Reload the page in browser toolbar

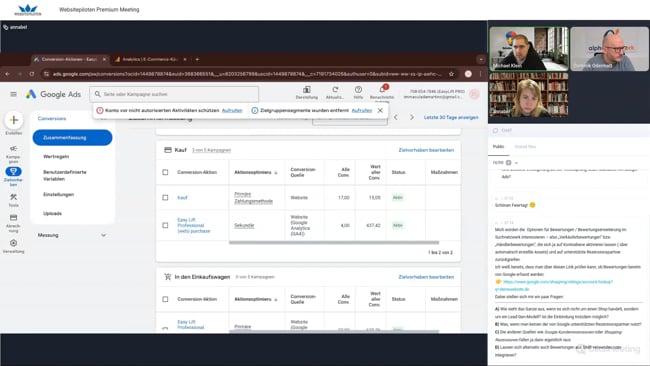(x=32, y=74)
